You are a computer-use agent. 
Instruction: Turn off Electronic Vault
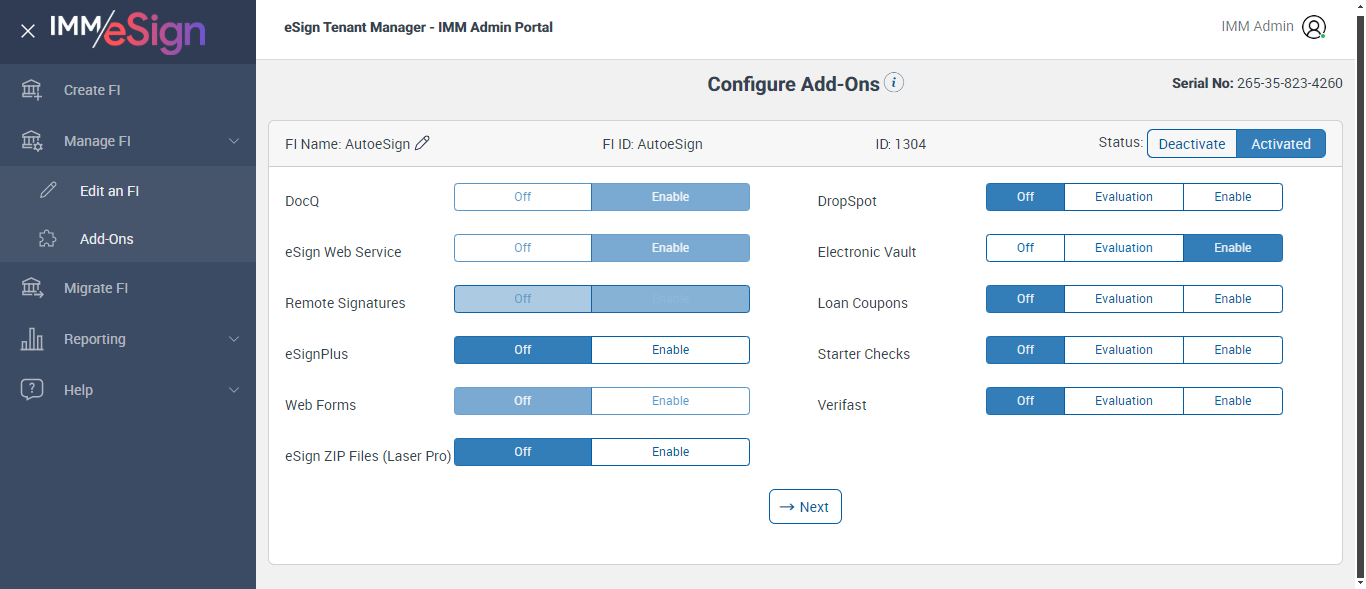point(1025,248)
